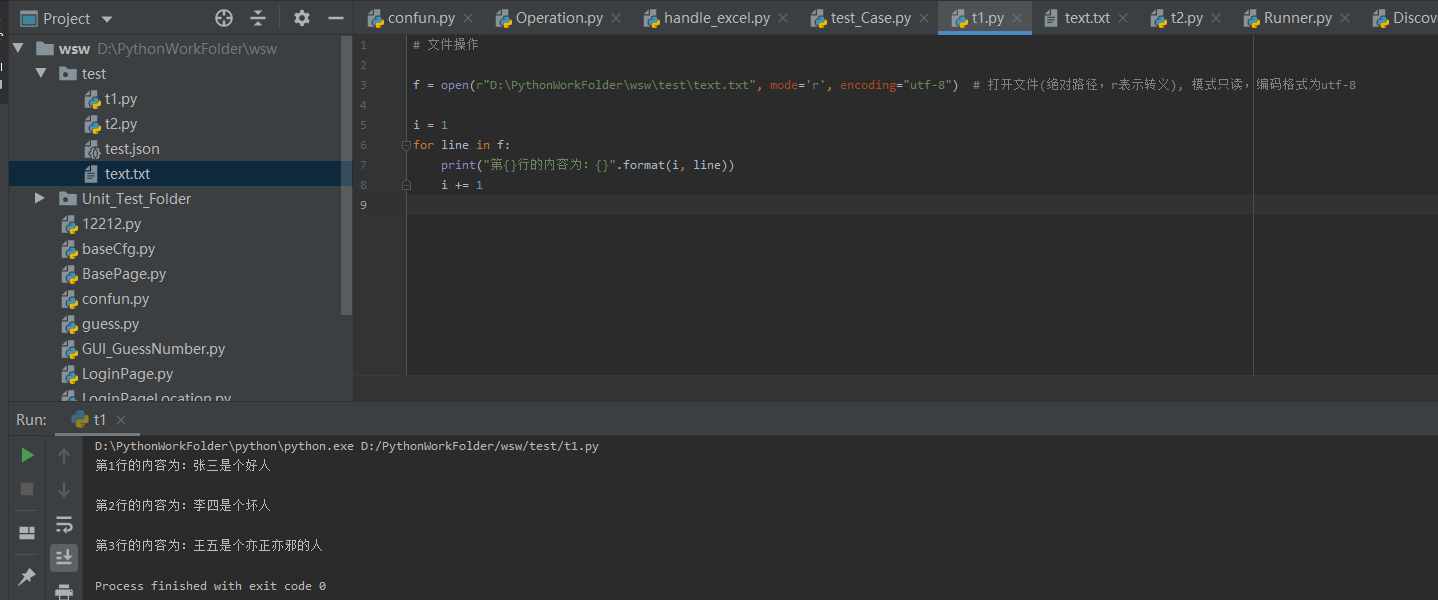The height and width of the screenshot is (600, 1438).
Task: Close the confun.py editor tab
Action: point(468,18)
